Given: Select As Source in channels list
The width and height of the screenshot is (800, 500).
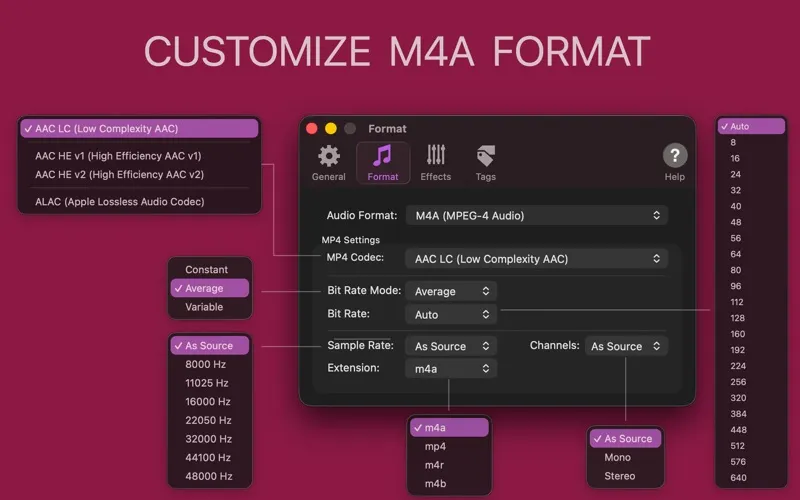Looking at the screenshot, I should 626,438.
